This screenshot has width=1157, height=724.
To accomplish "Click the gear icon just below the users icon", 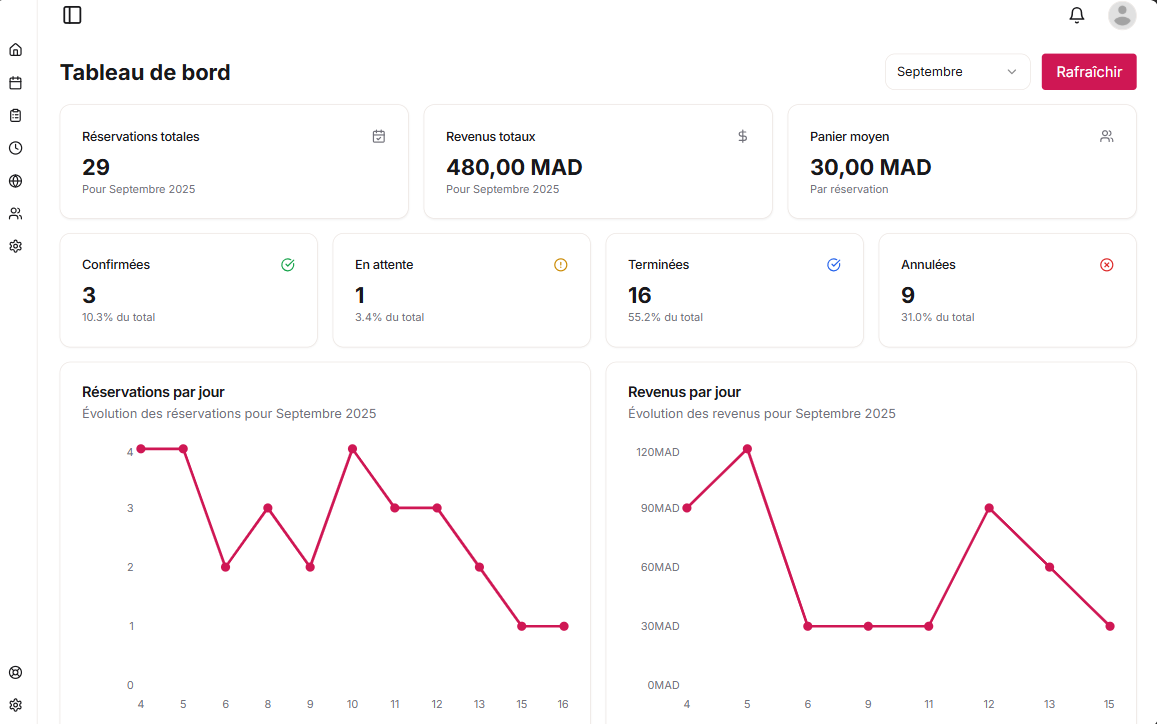I will tap(15, 246).
